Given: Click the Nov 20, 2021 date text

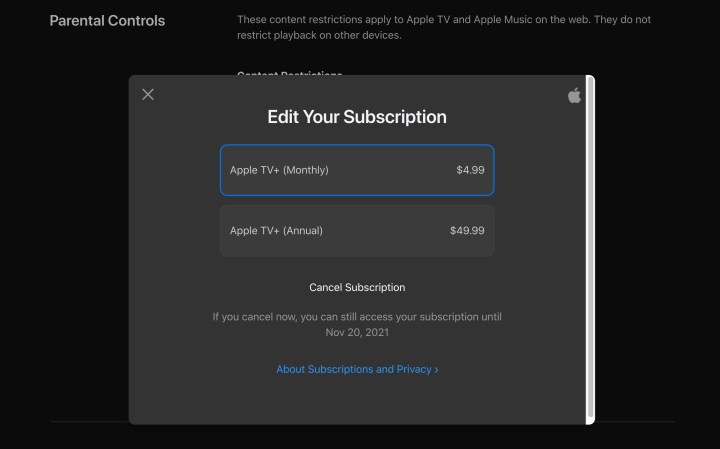Looking at the screenshot, I should 357,332.
